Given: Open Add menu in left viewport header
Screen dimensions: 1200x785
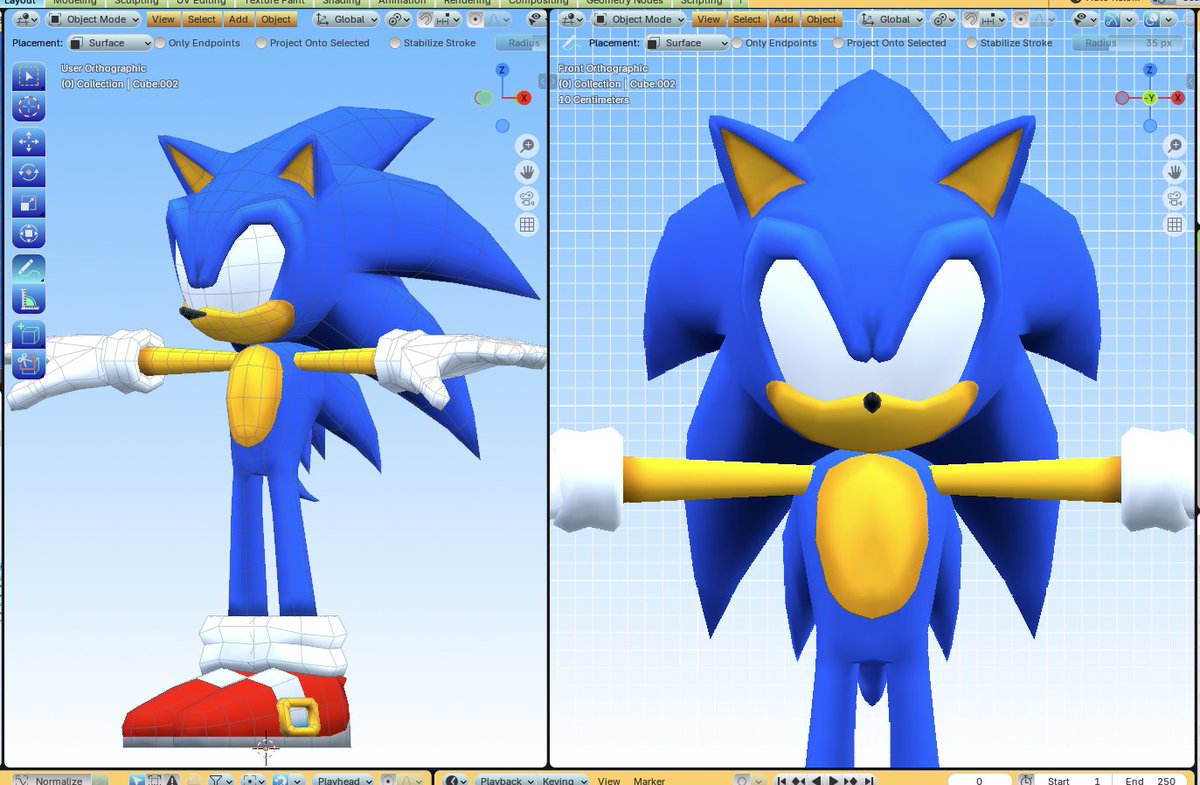Looking at the screenshot, I should [x=238, y=19].
